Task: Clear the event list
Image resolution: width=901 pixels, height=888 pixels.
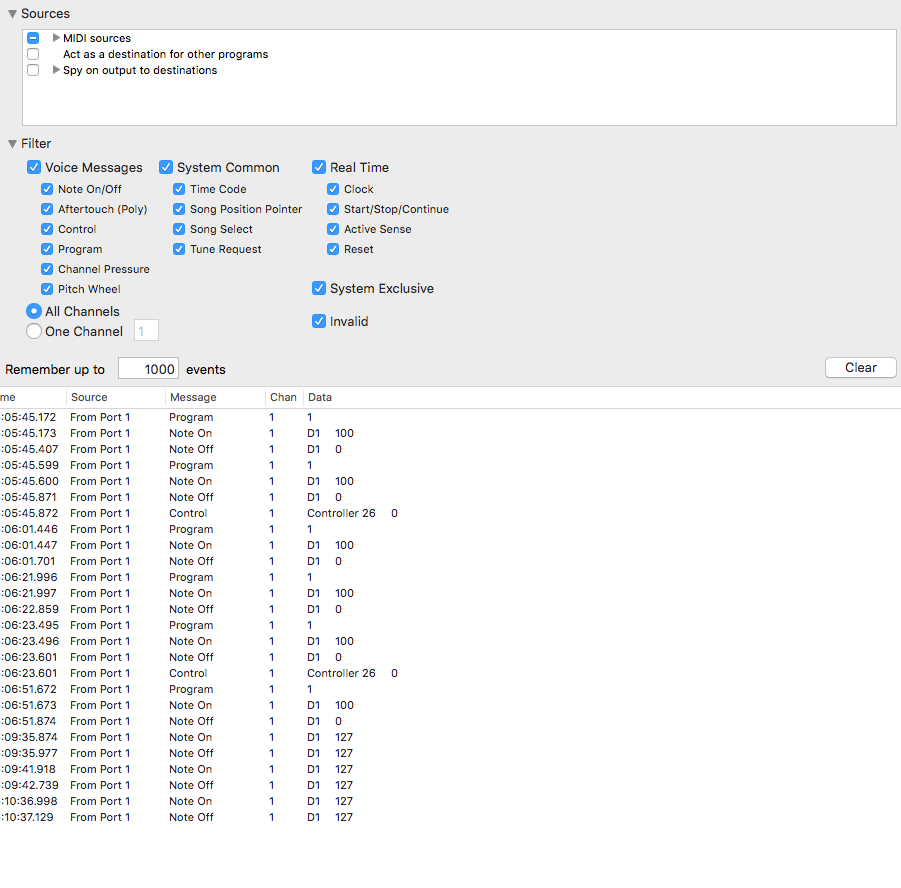Action: pyautogui.click(x=860, y=368)
